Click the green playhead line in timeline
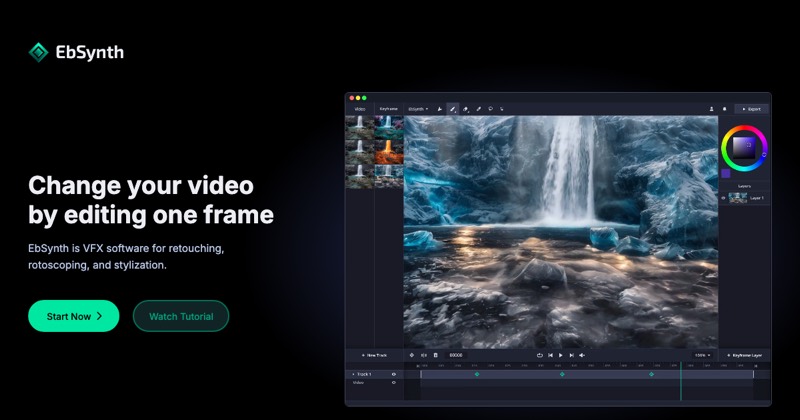The width and height of the screenshot is (800, 420). coord(681,381)
